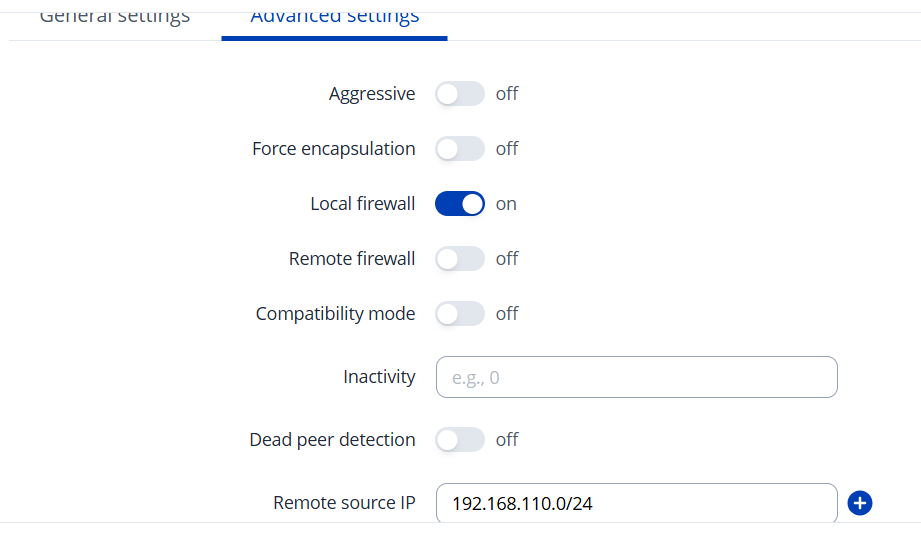The image size is (921, 550).
Task: Focus the Inactivity input field
Action: (x=636, y=377)
